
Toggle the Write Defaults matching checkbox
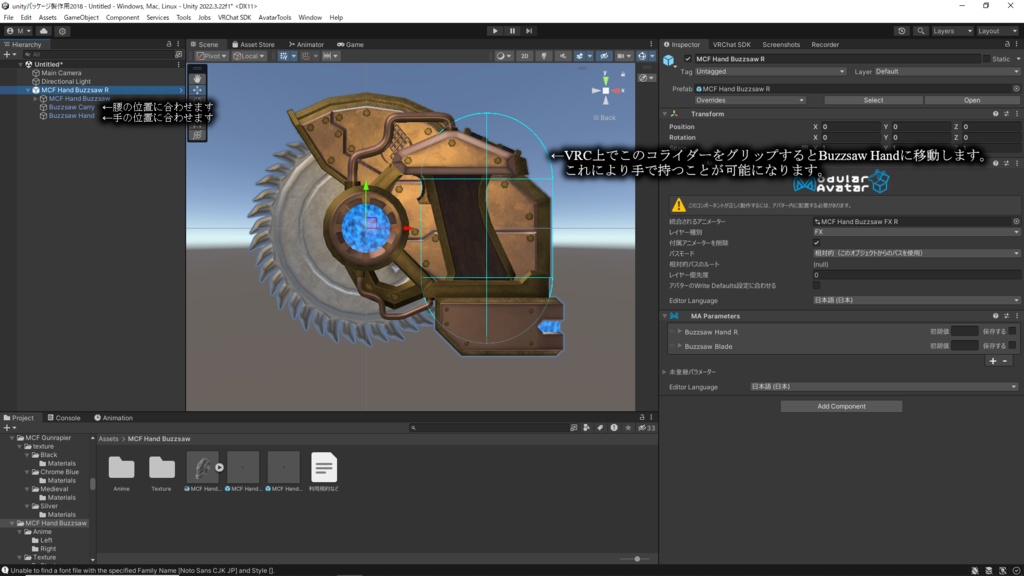(816, 285)
